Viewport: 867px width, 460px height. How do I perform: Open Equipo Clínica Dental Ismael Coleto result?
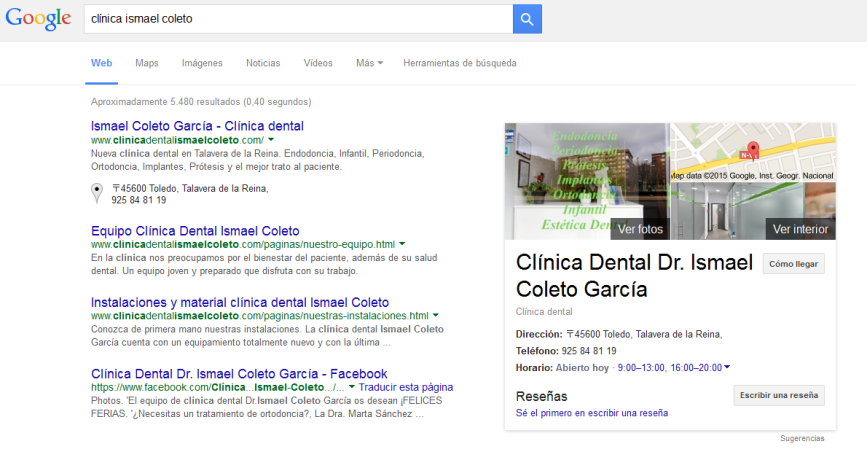(195, 231)
